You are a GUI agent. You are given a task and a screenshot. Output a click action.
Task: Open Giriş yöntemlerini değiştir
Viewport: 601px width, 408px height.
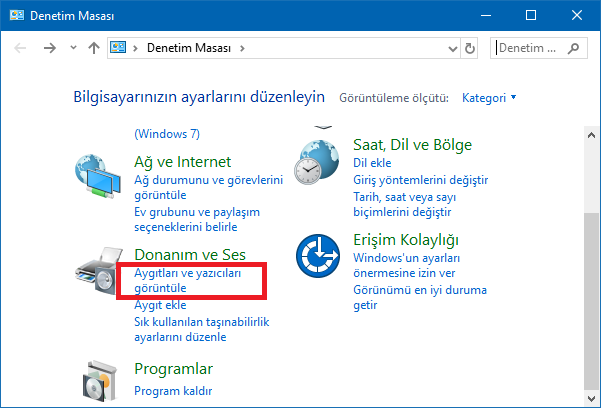point(420,180)
